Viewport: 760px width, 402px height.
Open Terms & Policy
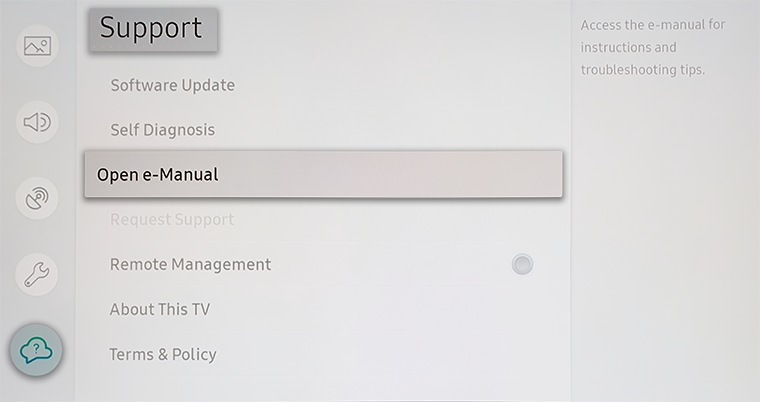163,354
